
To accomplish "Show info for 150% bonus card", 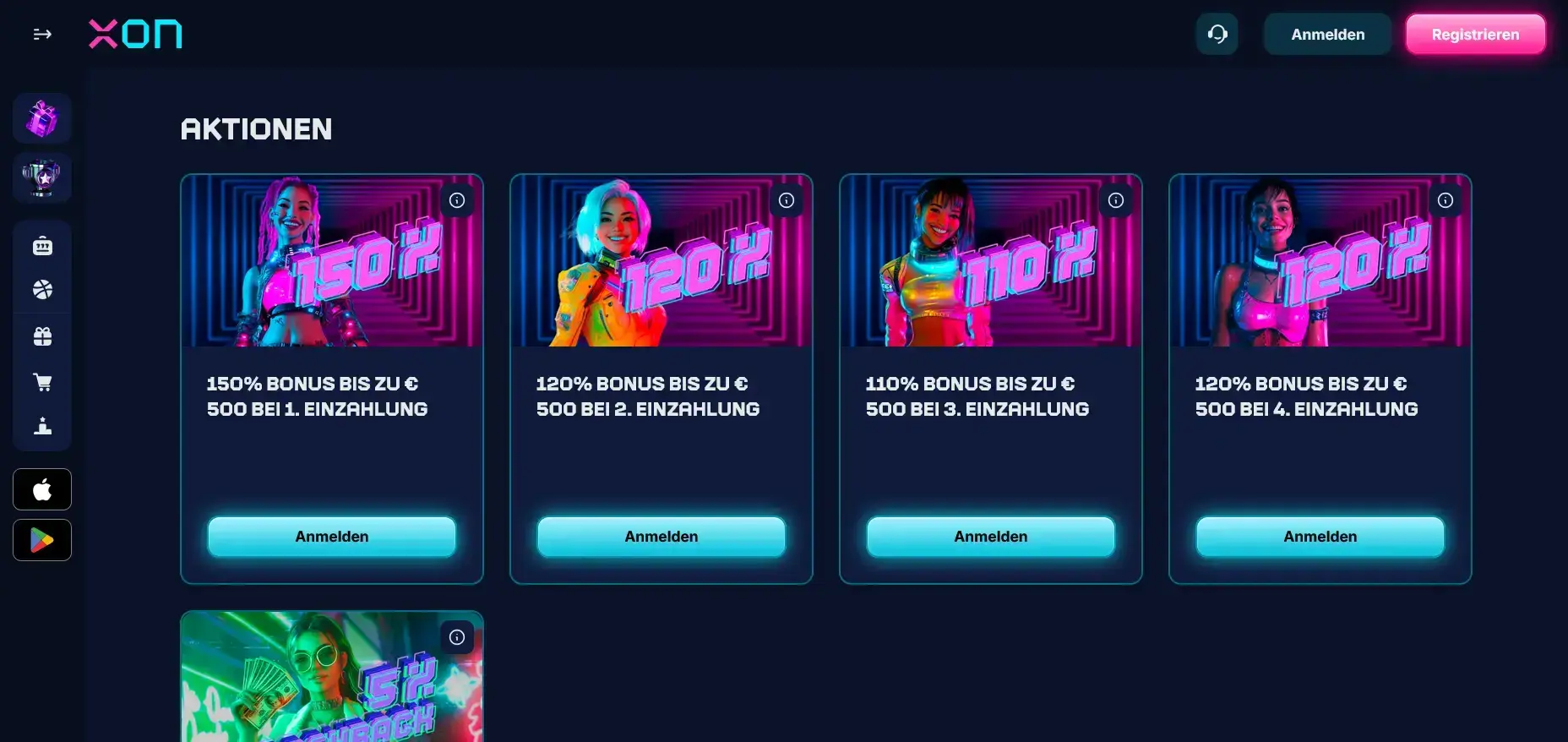I will click(x=457, y=200).
